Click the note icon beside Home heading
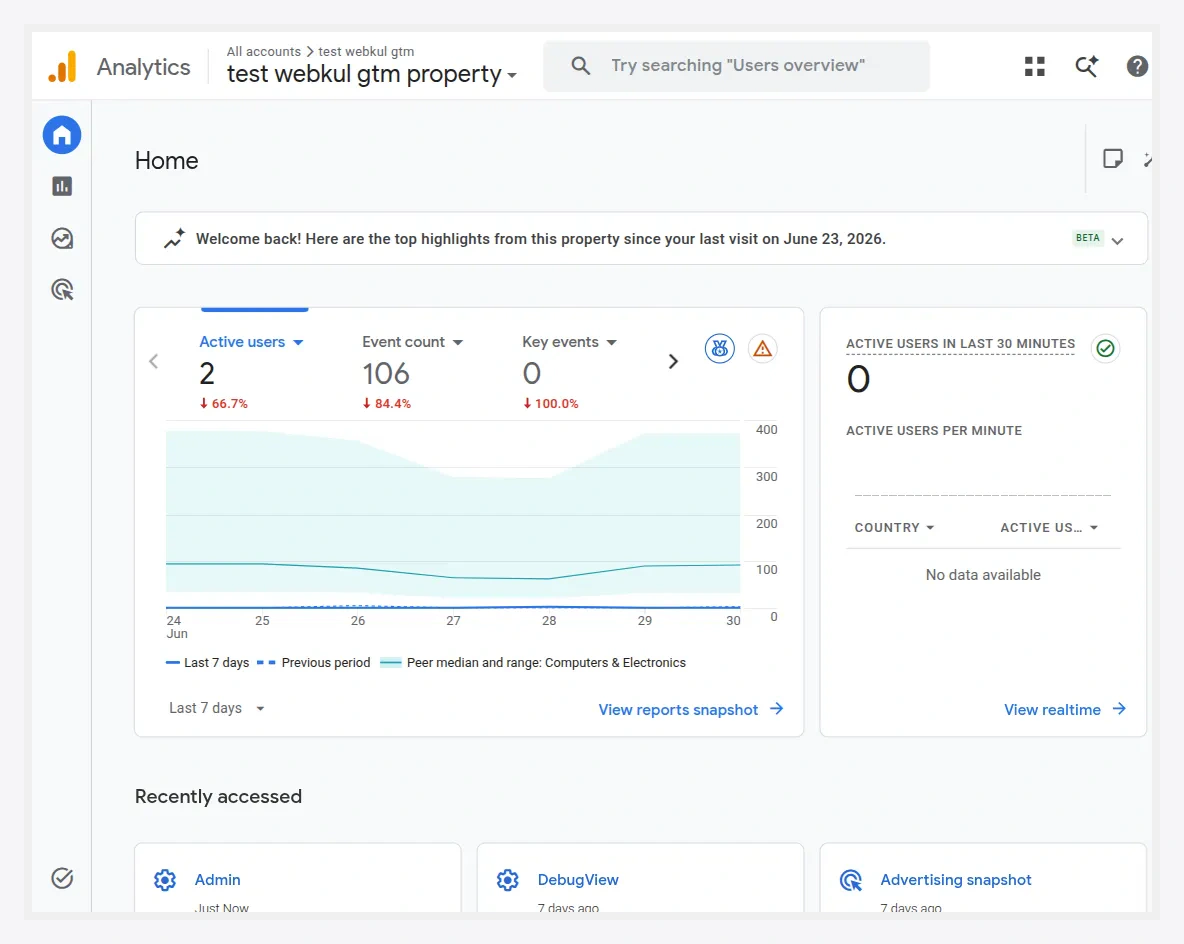The image size is (1184, 944). click(x=1112, y=159)
